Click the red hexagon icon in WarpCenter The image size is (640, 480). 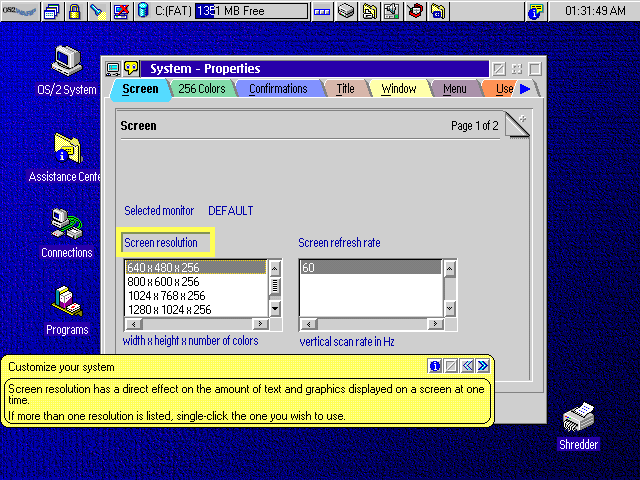point(415,11)
